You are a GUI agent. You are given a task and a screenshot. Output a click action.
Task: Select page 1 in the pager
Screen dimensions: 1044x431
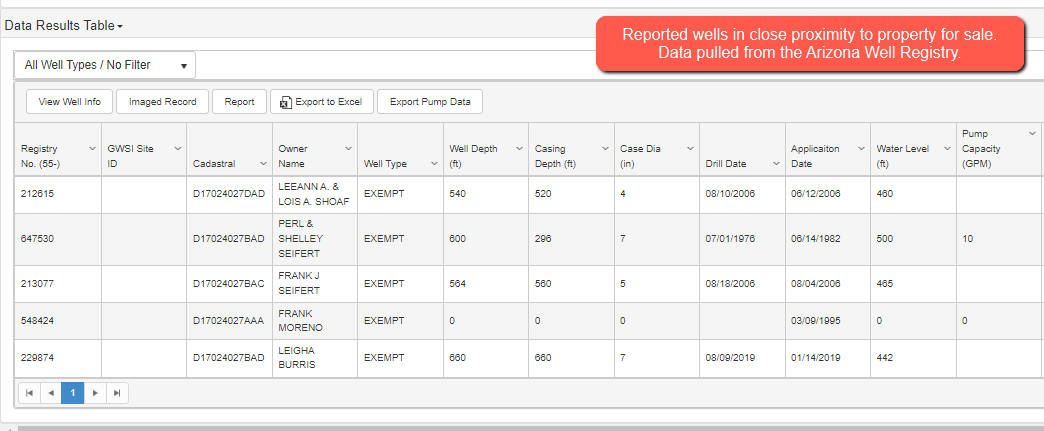(x=73, y=393)
